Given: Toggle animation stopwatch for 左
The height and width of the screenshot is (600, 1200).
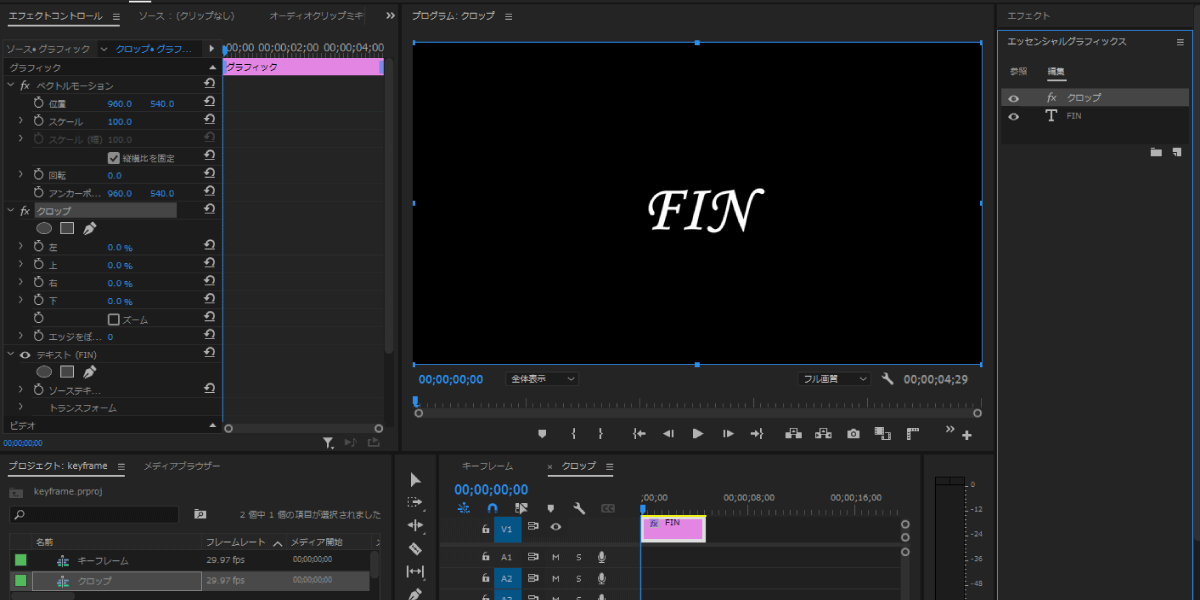Looking at the screenshot, I should [x=39, y=247].
